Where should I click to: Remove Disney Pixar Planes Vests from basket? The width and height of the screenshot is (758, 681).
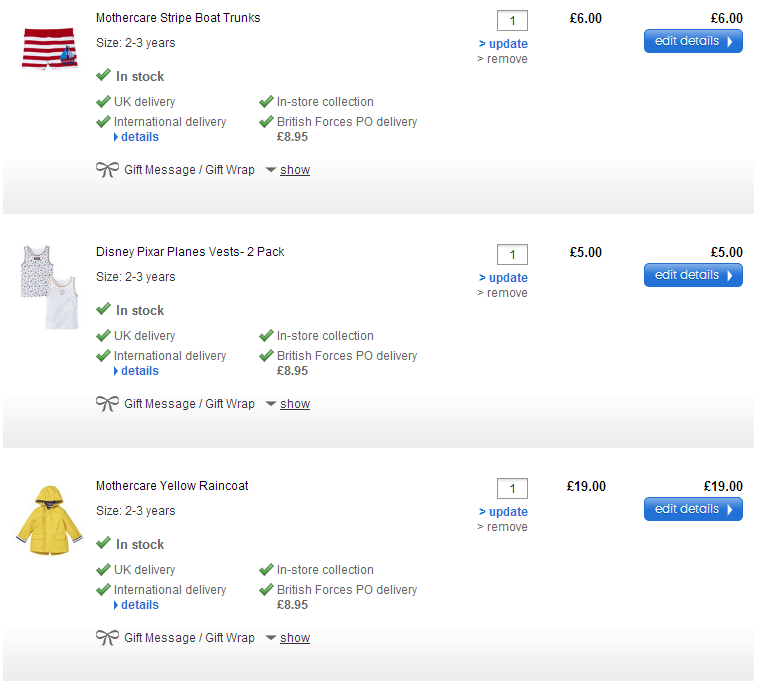click(506, 293)
